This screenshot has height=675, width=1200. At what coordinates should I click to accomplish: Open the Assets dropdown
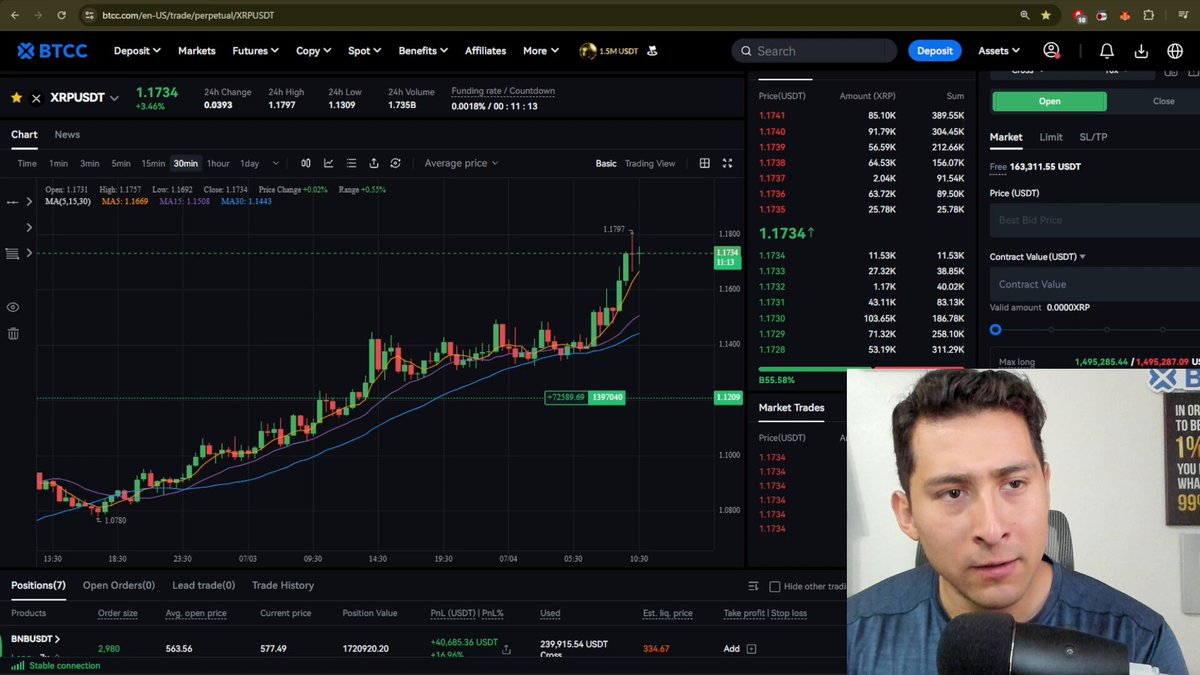(999, 51)
